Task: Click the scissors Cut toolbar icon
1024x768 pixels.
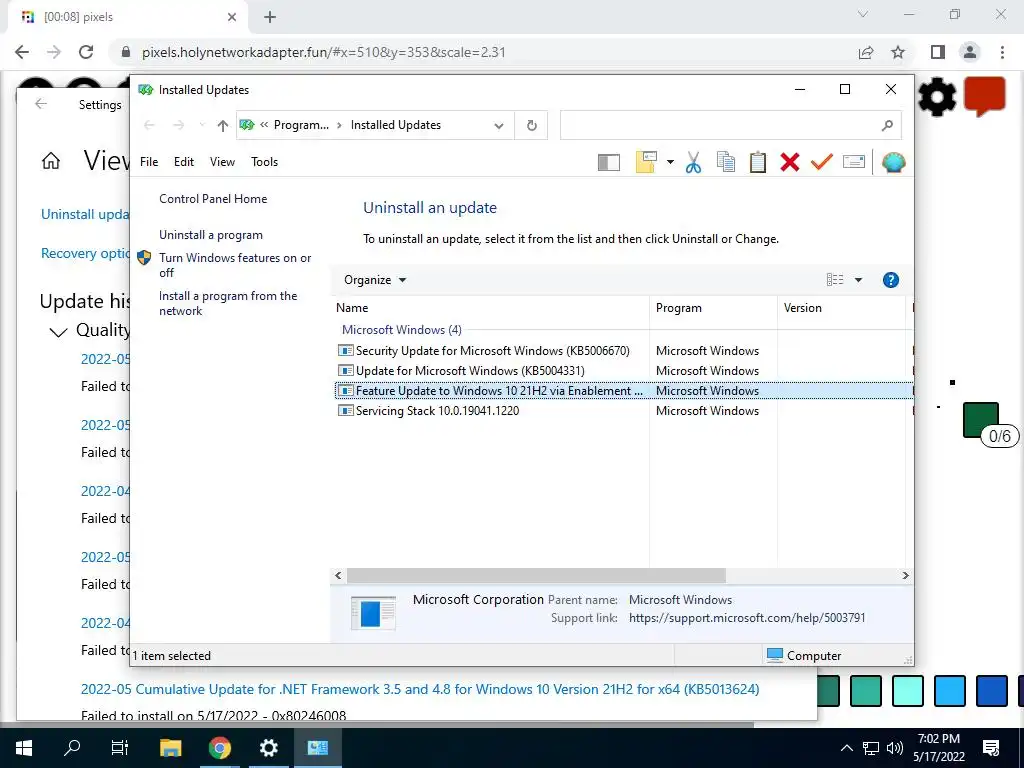Action: (693, 162)
